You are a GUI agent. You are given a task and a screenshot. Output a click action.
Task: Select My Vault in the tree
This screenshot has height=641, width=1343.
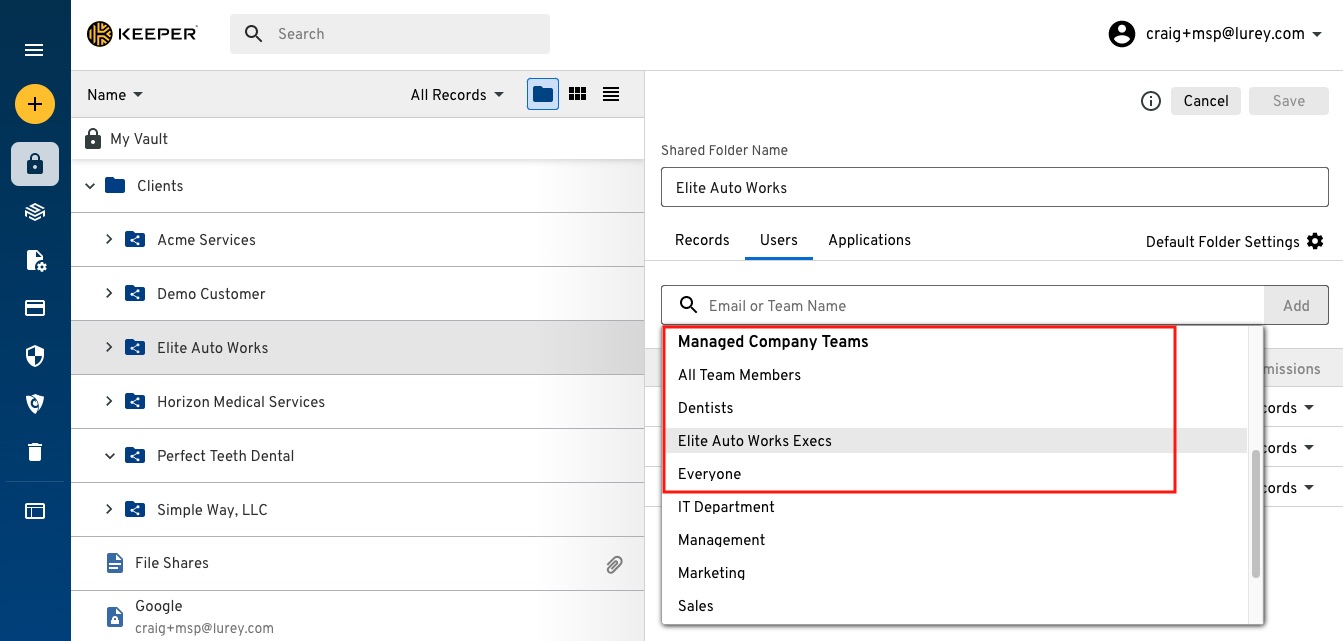click(x=139, y=139)
